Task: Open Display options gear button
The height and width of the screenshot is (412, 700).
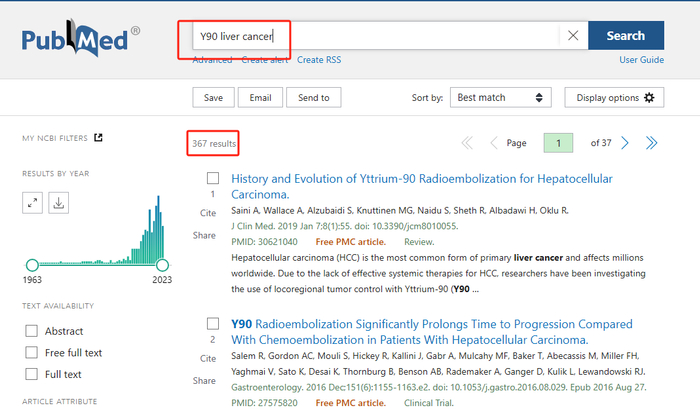Action: 614,97
